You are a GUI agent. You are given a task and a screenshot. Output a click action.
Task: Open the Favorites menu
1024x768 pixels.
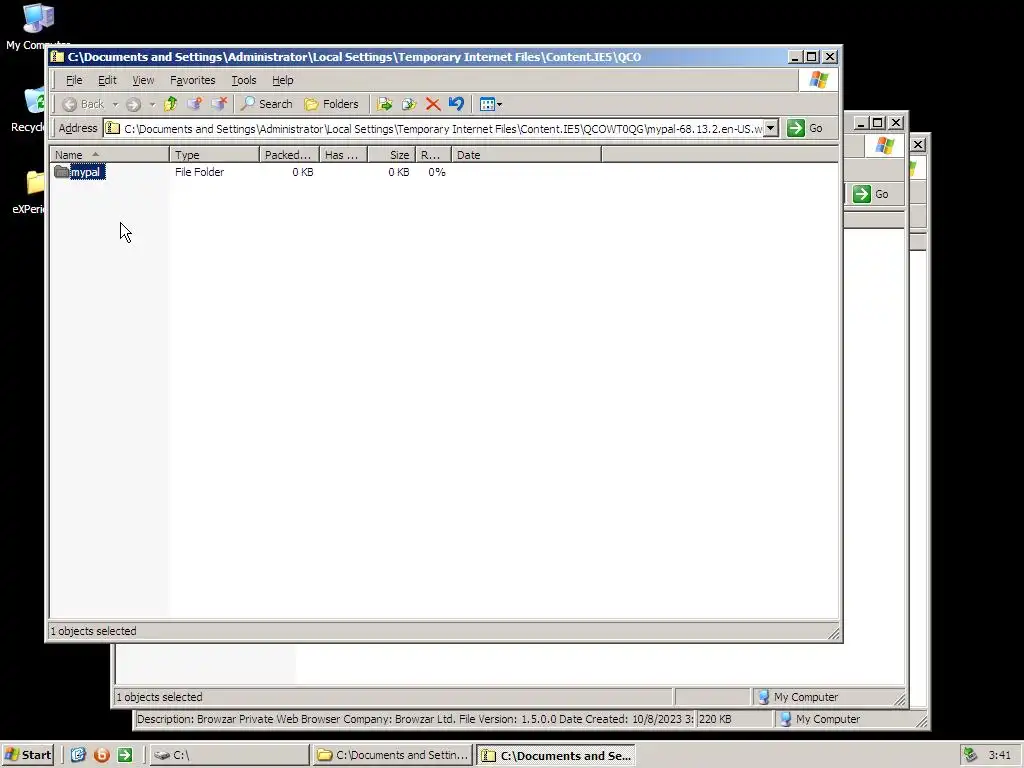pyautogui.click(x=193, y=80)
